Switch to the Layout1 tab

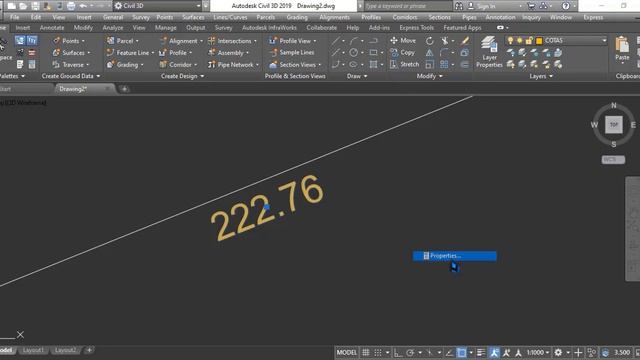pyautogui.click(x=33, y=350)
